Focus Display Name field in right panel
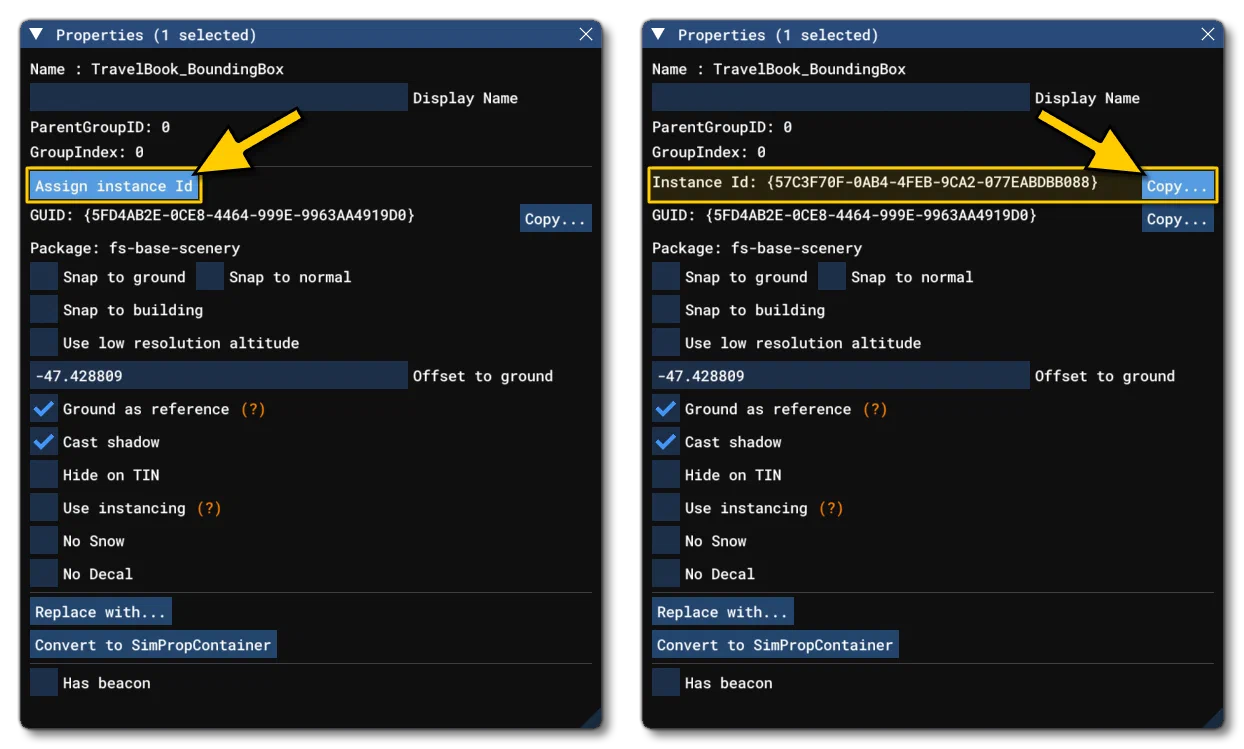Viewport: 1244px width, 749px height. [841, 97]
